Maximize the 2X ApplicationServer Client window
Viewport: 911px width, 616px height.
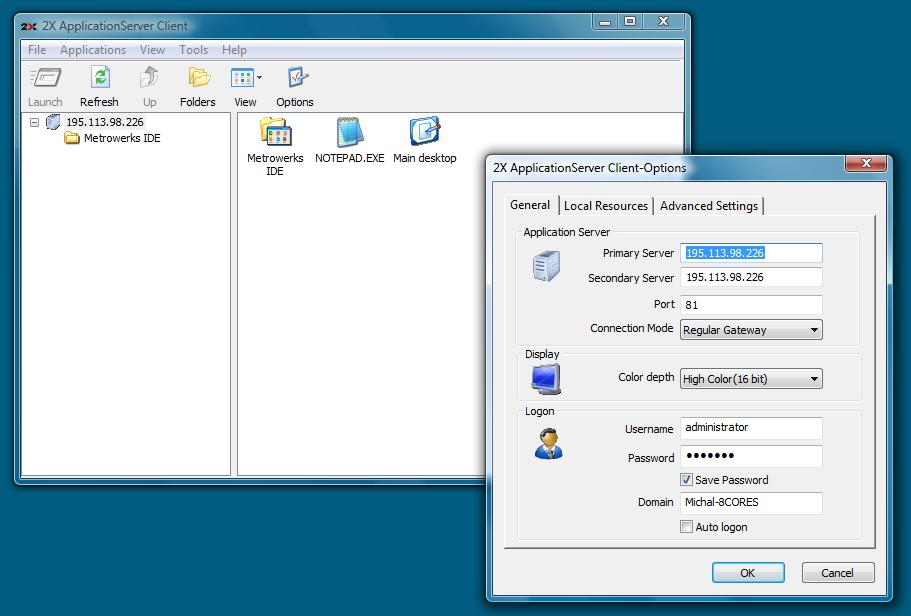pos(630,22)
